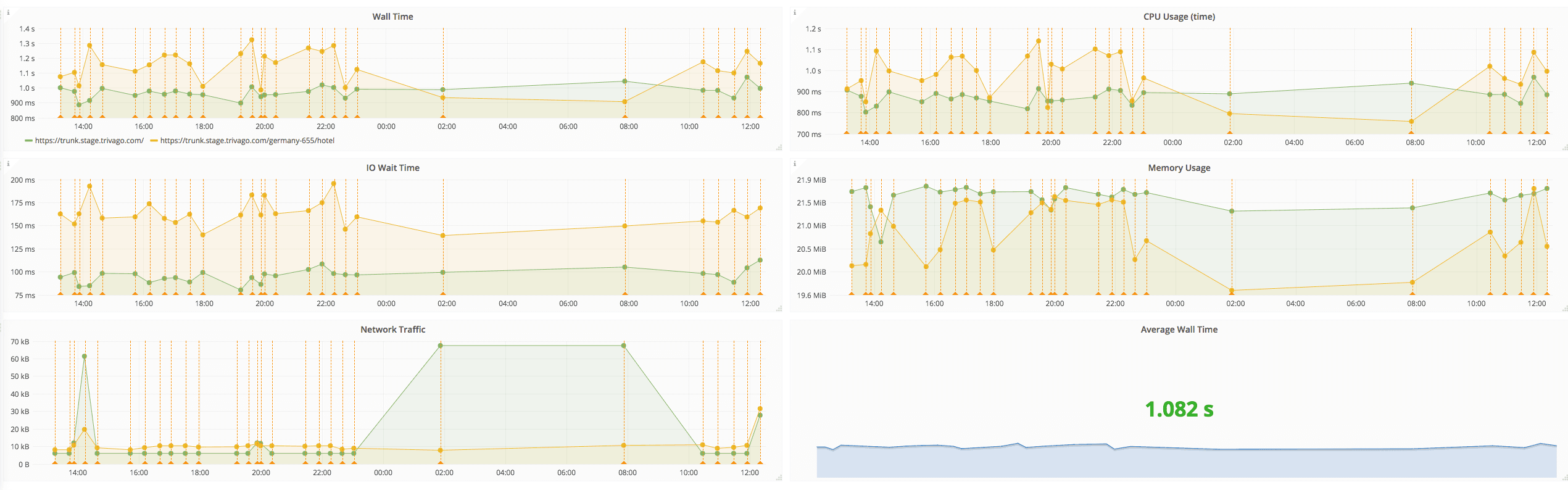
Task: Click the 800 ms Wall Time axis label
Action: tap(23, 118)
